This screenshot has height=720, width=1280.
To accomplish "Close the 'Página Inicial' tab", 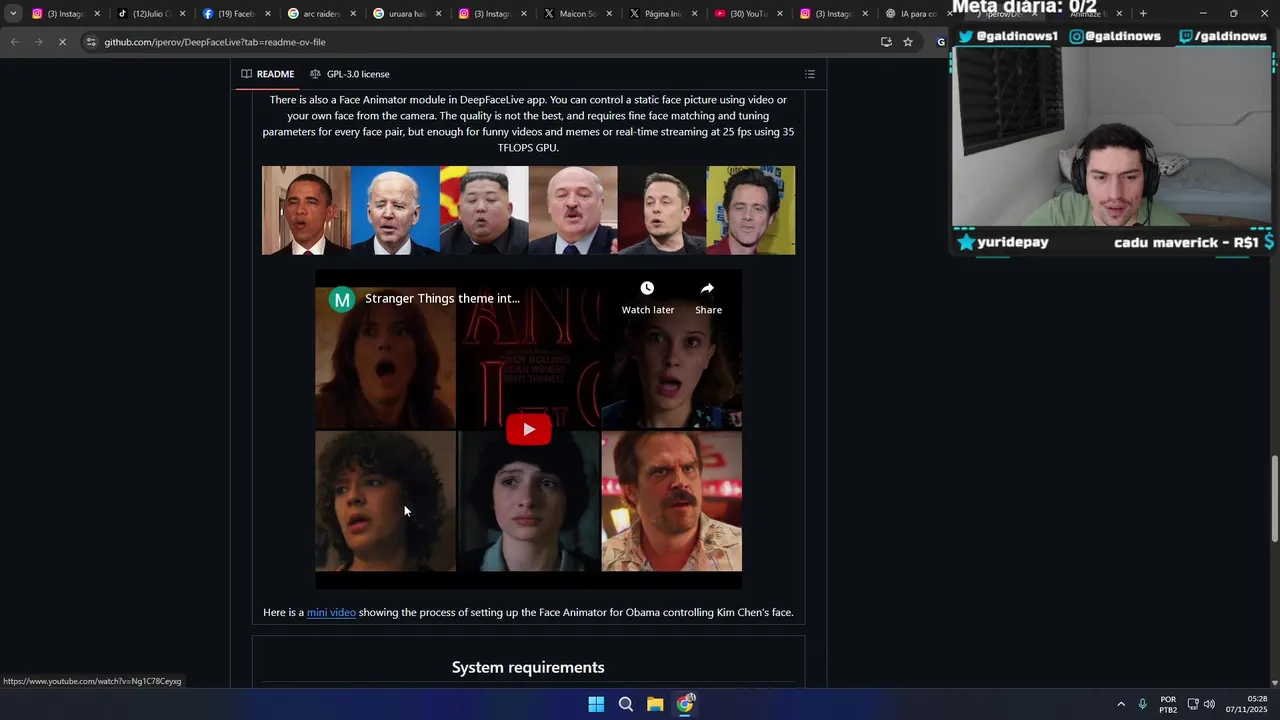I will point(694,14).
